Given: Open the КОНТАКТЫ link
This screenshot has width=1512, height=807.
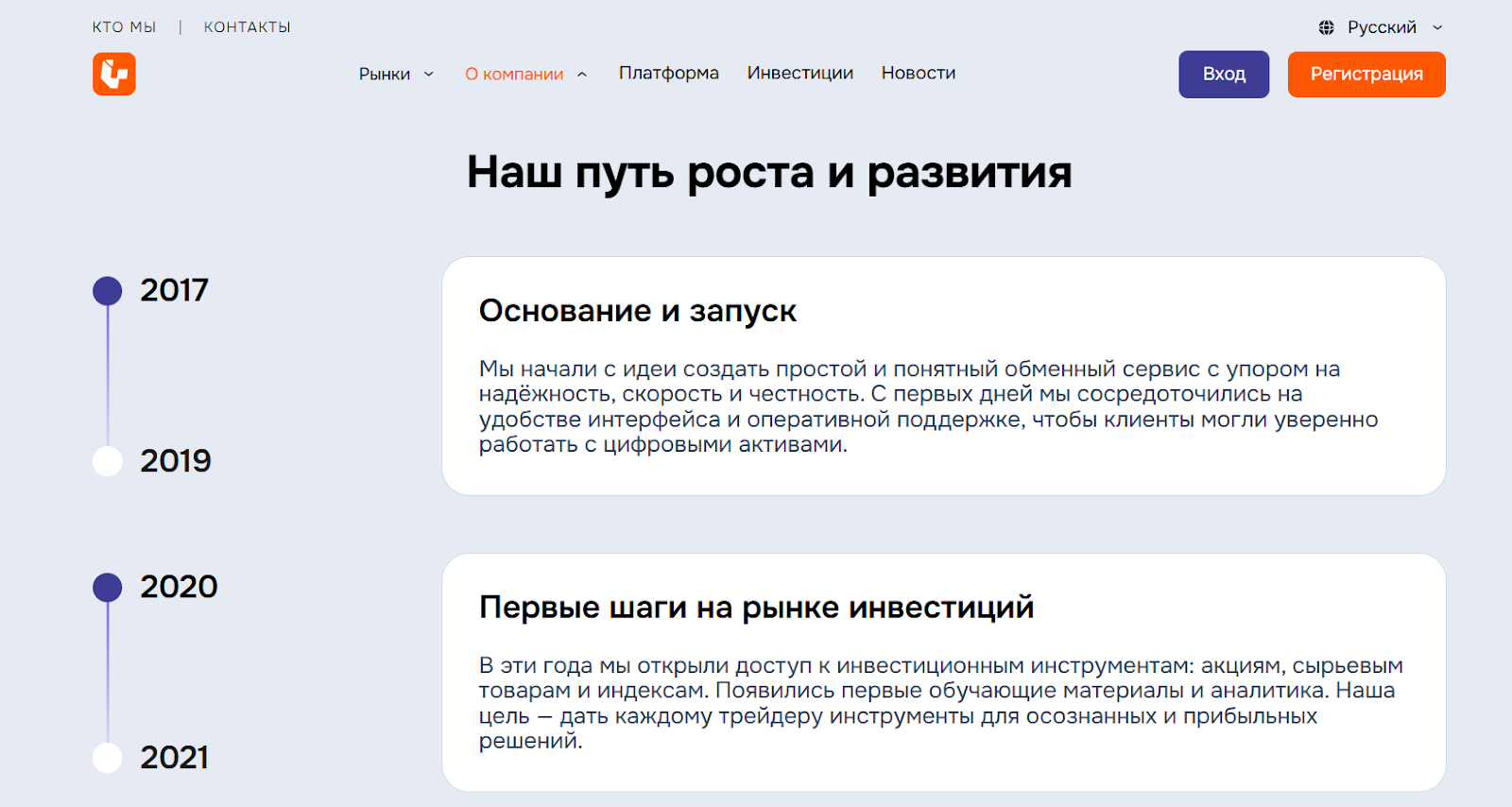Looking at the screenshot, I should 247,27.
